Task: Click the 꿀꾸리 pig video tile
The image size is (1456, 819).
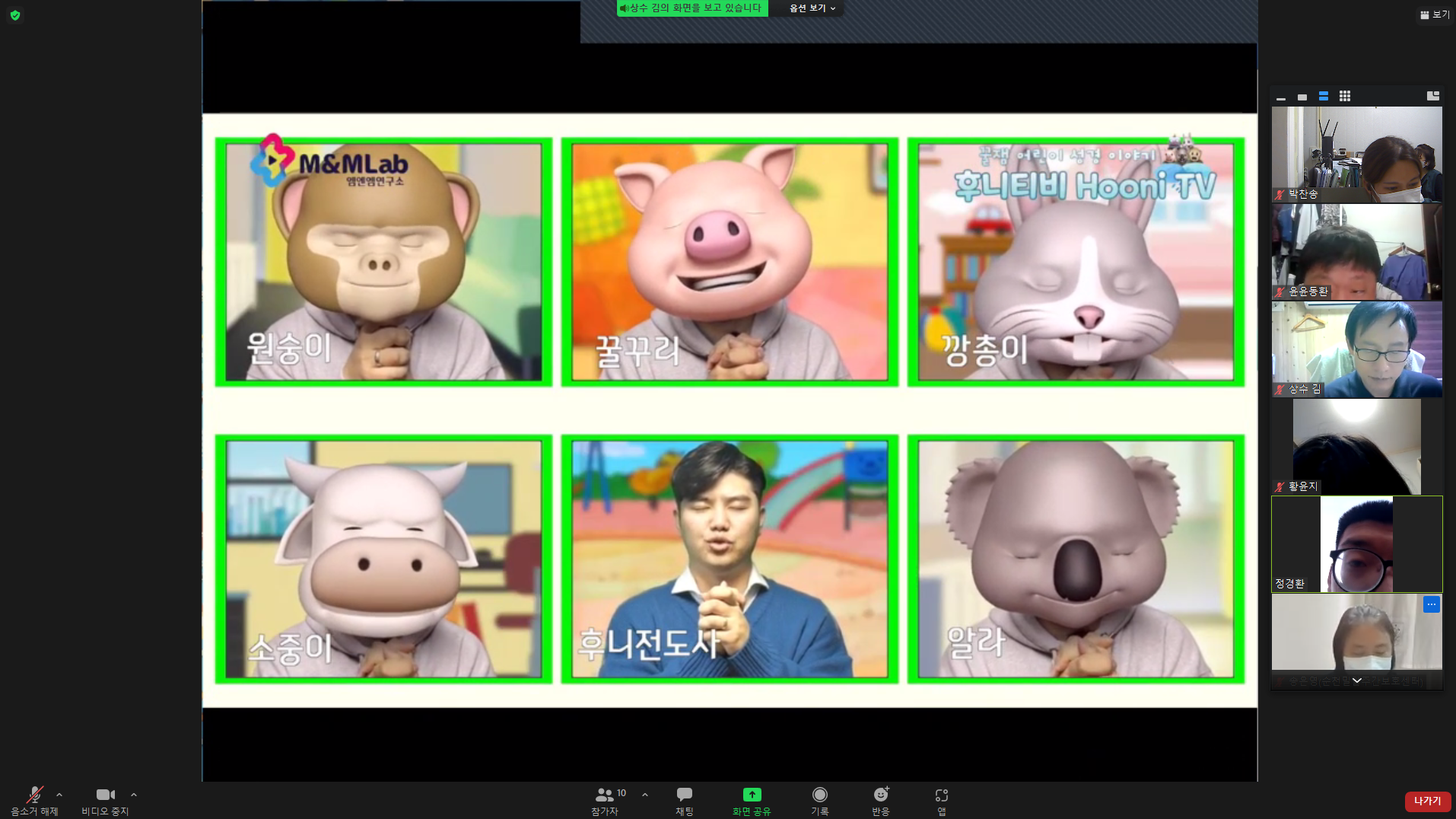Action: click(x=730, y=262)
